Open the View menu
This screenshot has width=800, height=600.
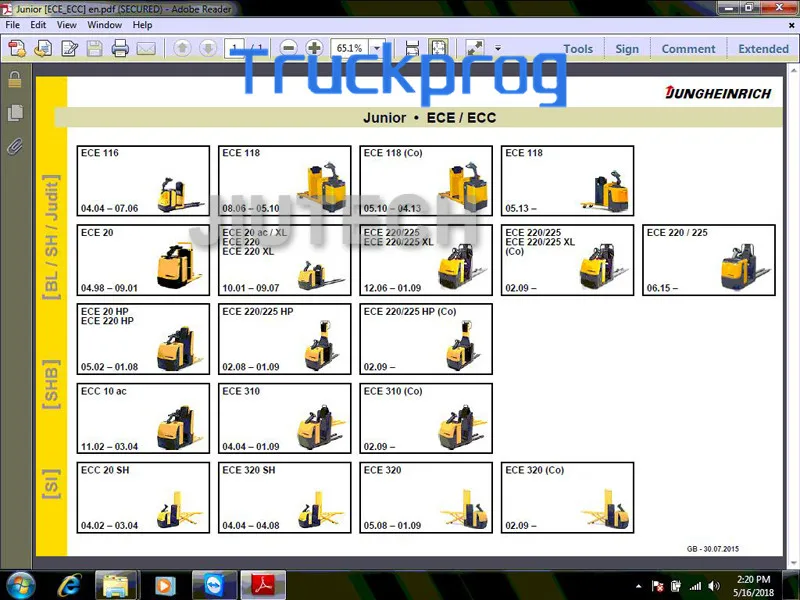coord(67,25)
